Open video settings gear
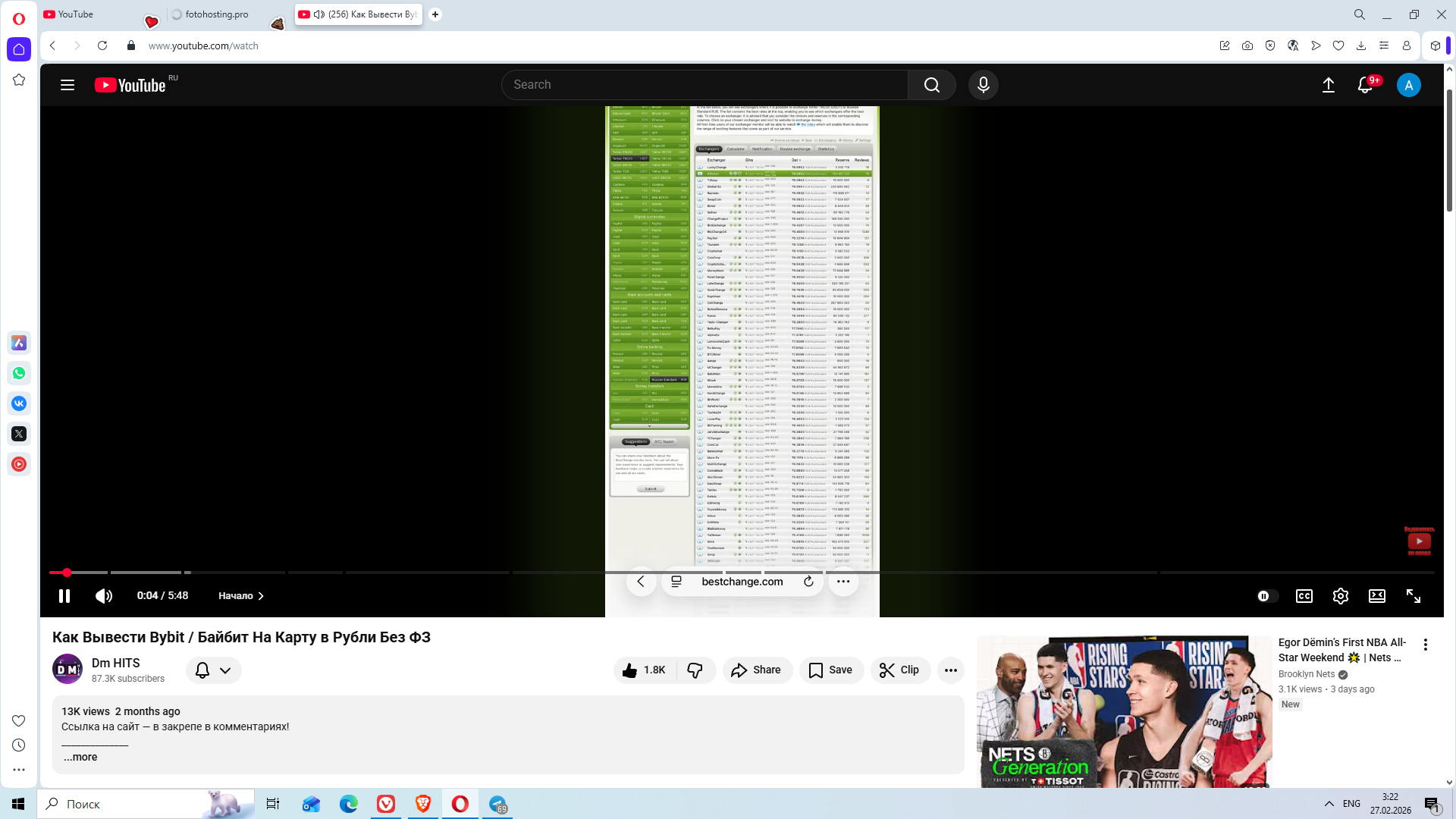Screen dimensions: 1456x819 (x=1340, y=596)
